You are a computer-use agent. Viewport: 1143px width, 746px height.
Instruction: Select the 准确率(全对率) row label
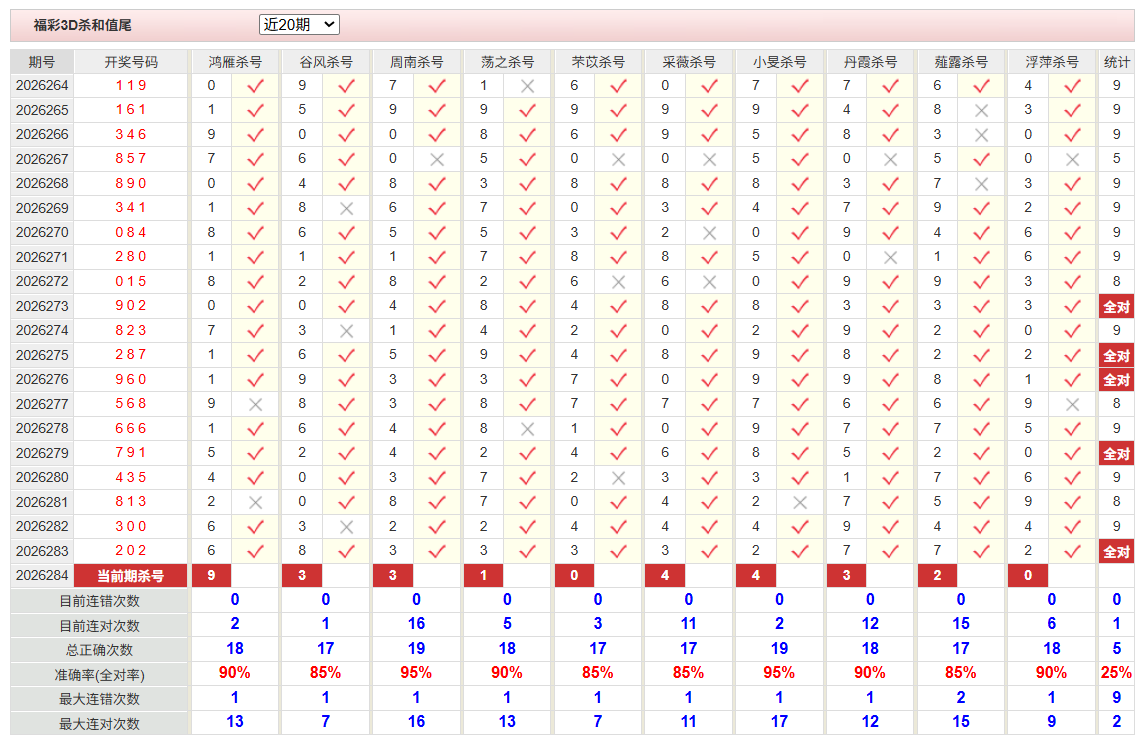(99, 675)
